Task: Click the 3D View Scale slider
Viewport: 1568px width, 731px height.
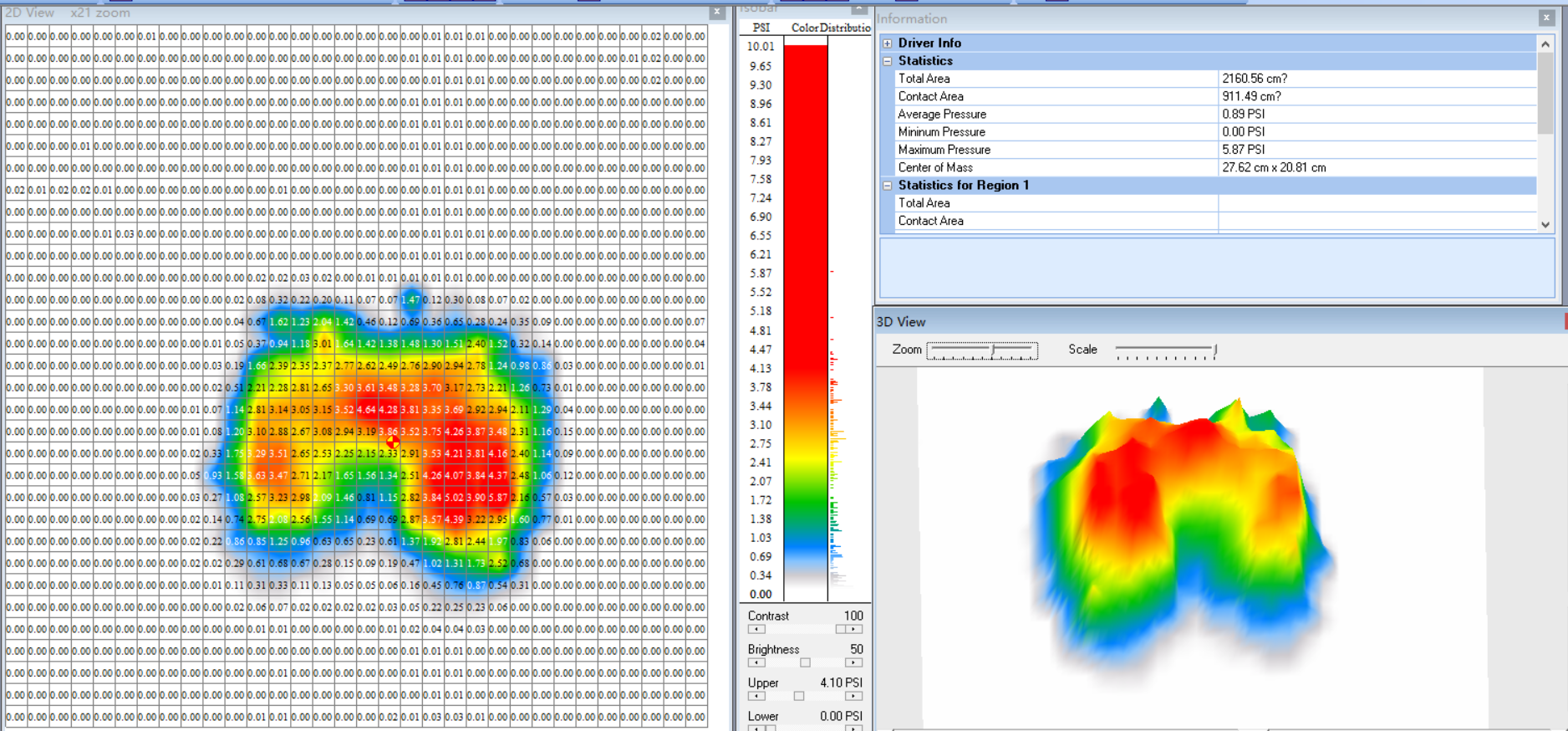Action: point(1214,350)
